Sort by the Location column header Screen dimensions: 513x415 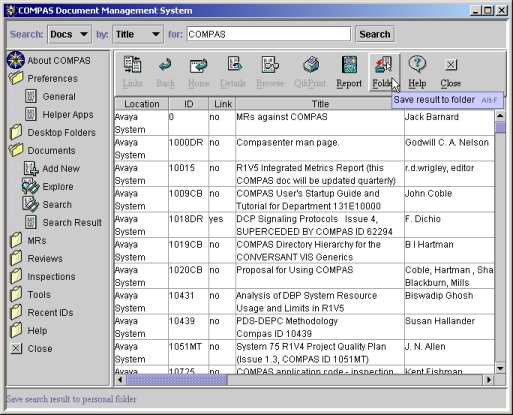point(142,104)
